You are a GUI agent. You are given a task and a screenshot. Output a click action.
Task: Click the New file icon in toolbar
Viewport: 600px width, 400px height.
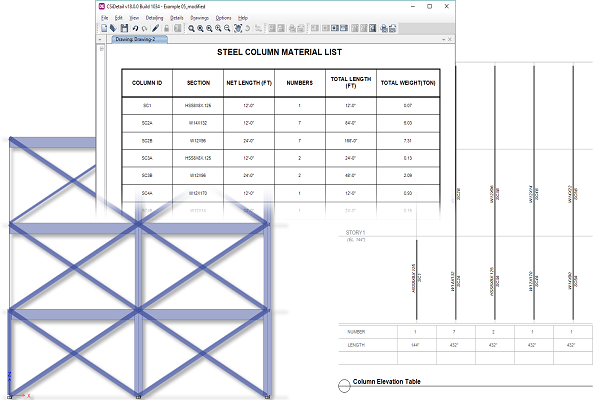pos(103,28)
